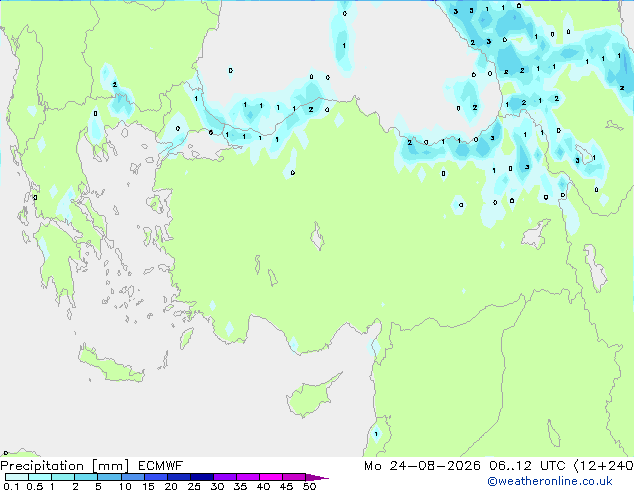Select the "[mm]" unit label
Screen dimensions: 634x490
pyautogui.click(x=111, y=466)
